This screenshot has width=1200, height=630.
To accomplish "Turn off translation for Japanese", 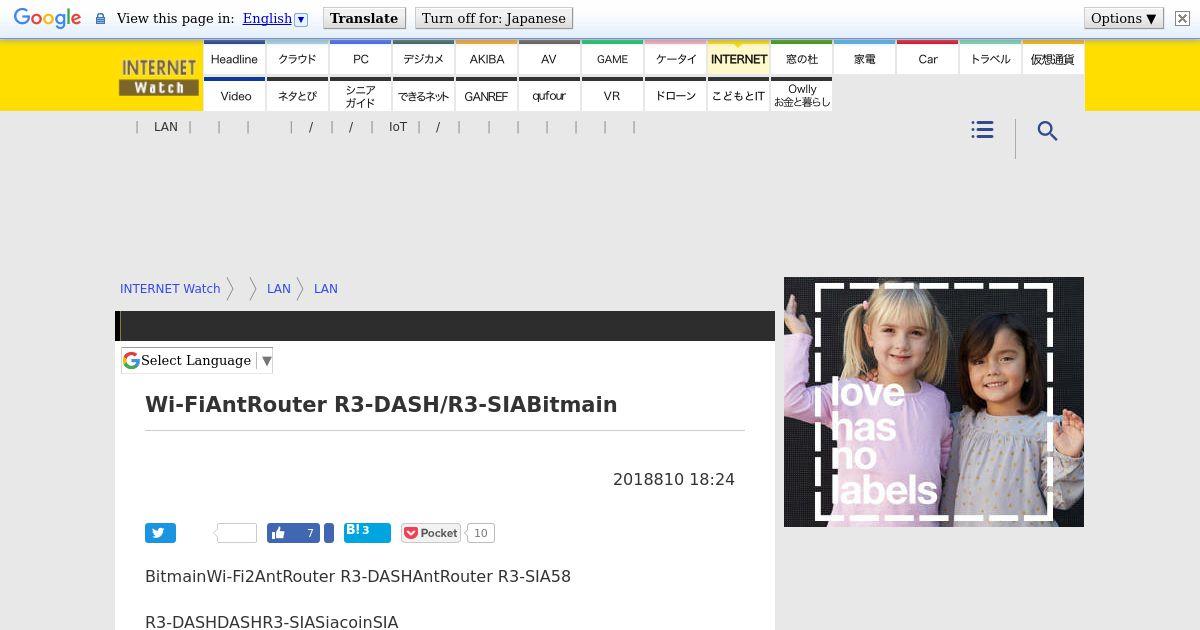I will 493,18.
